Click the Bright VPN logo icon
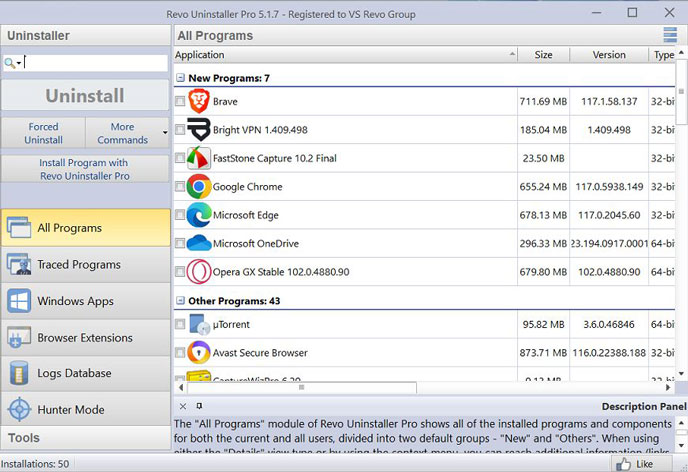Viewport: 688px width, 472px height. click(x=199, y=129)
